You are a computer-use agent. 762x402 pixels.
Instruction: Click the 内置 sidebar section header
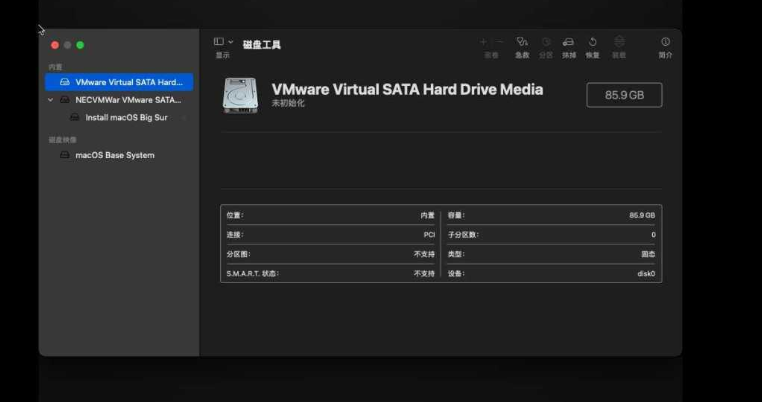pos(55,67)
